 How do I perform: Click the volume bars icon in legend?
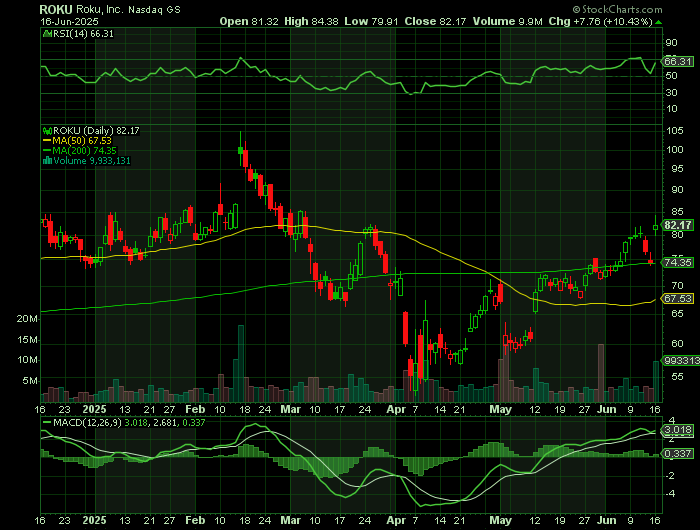coord(47,161)
